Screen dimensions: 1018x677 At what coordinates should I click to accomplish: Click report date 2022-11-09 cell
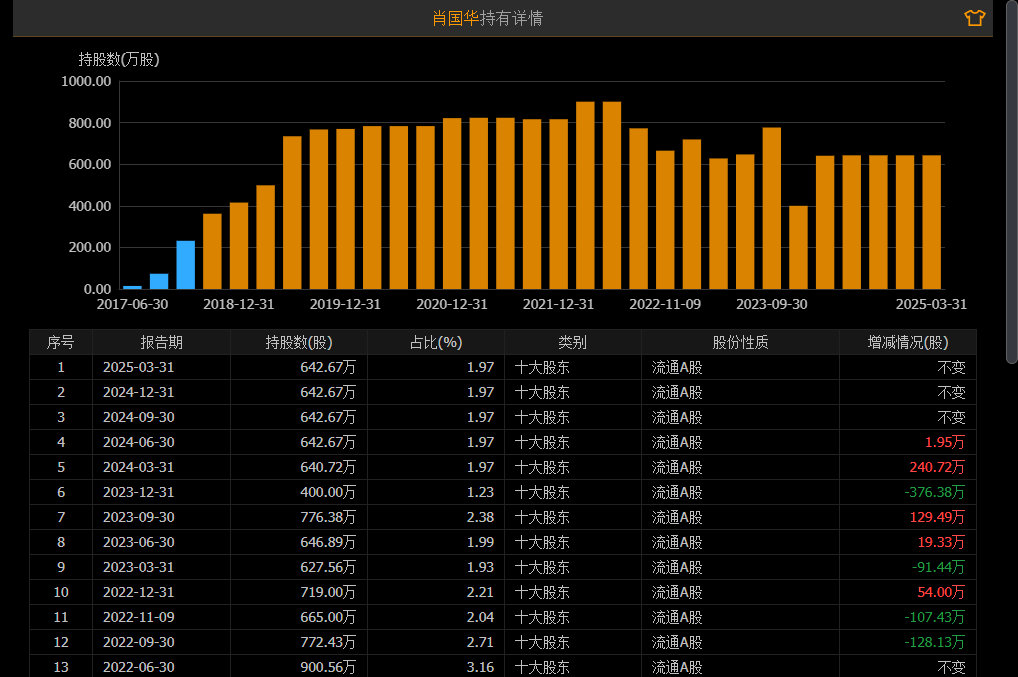tap(138, 617)
